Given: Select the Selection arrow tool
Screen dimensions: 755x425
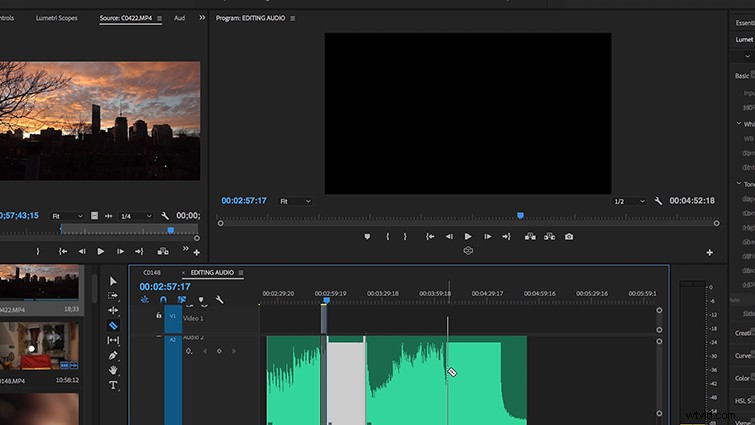Looking at the screenshot, I should [x=113, y=281].
